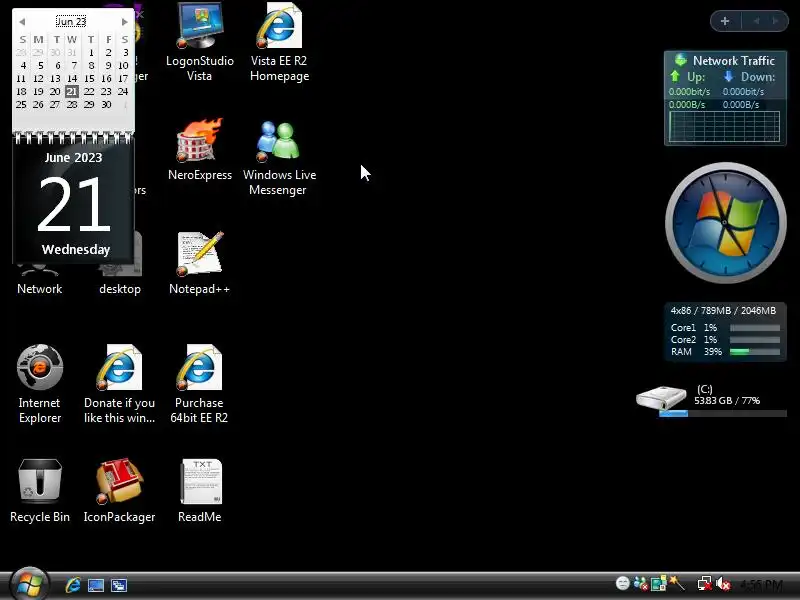Go to next sidebar gadget page arrow
Screen dimensions: 800x600
775,21
